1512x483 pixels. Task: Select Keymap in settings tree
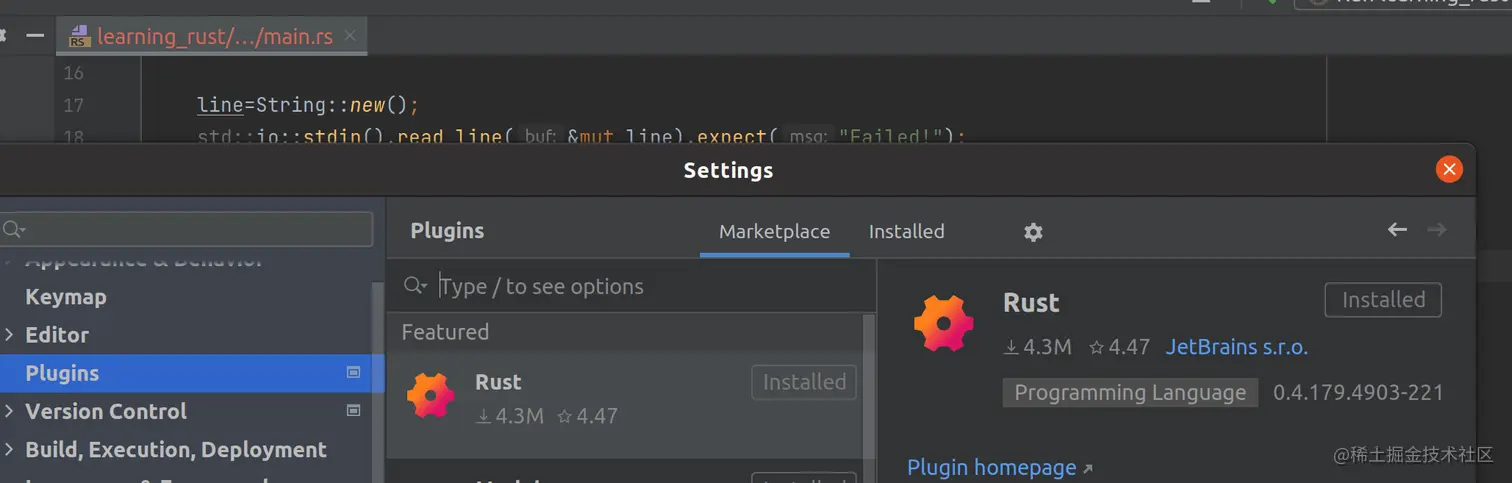tap(66, 297)
